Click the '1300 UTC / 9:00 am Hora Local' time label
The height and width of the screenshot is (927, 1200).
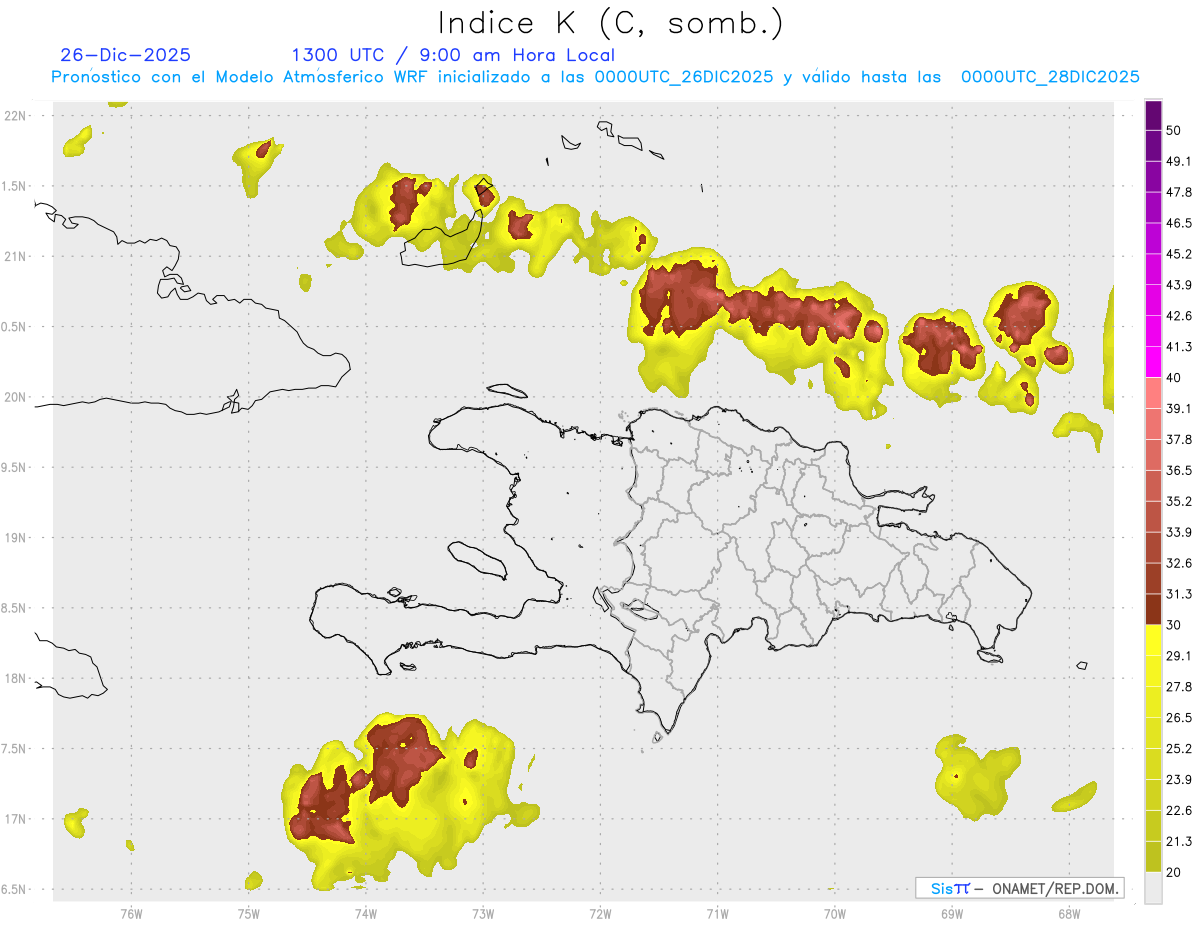(x=453, y=55)
